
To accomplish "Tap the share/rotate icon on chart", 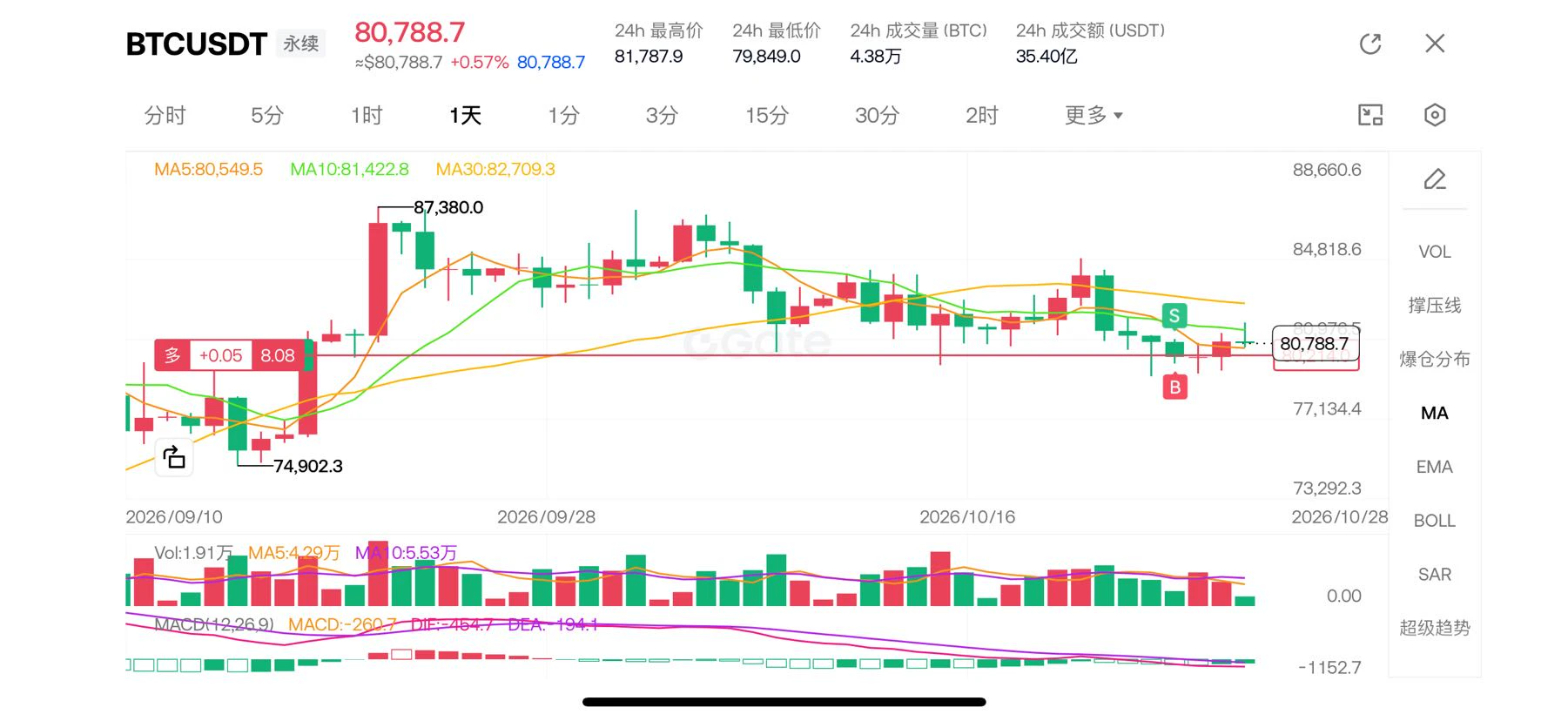I will pos(174,457).
